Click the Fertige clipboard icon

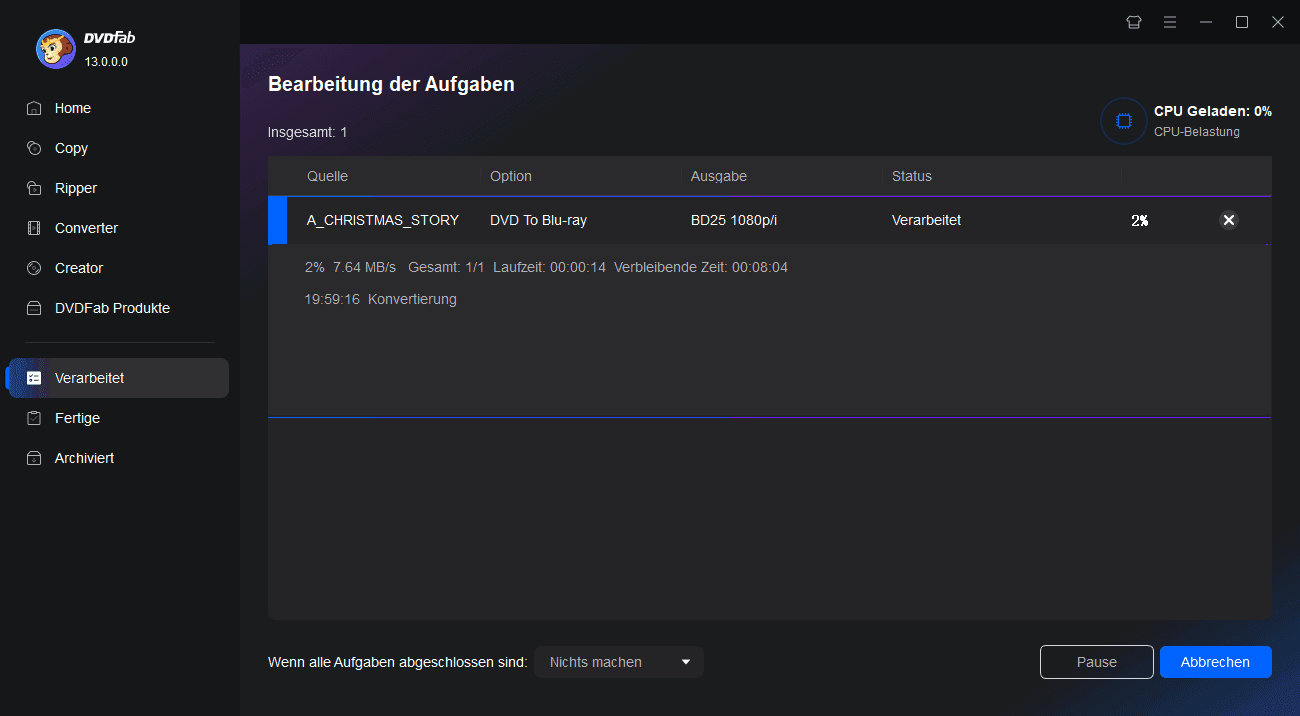[34, 418]
